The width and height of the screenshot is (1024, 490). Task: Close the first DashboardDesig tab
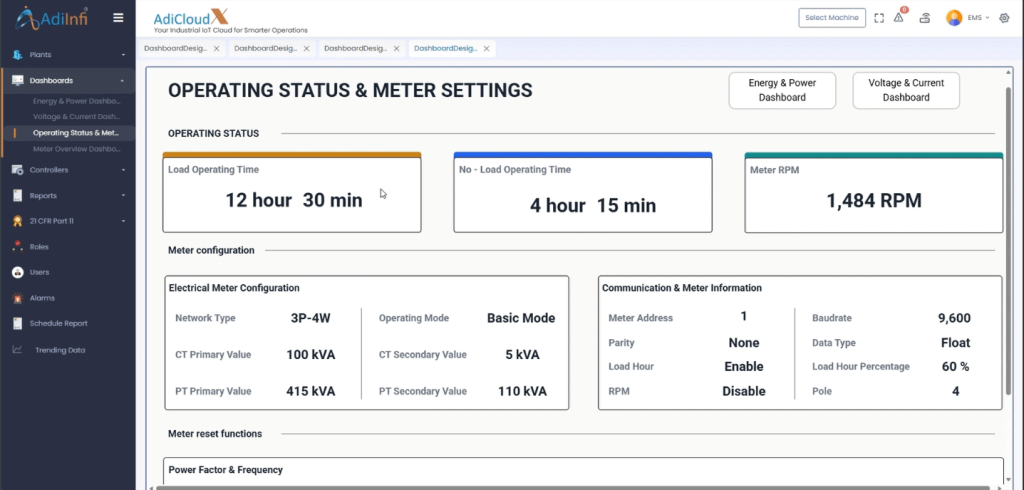pyautogui.click(x=216, y=48)
